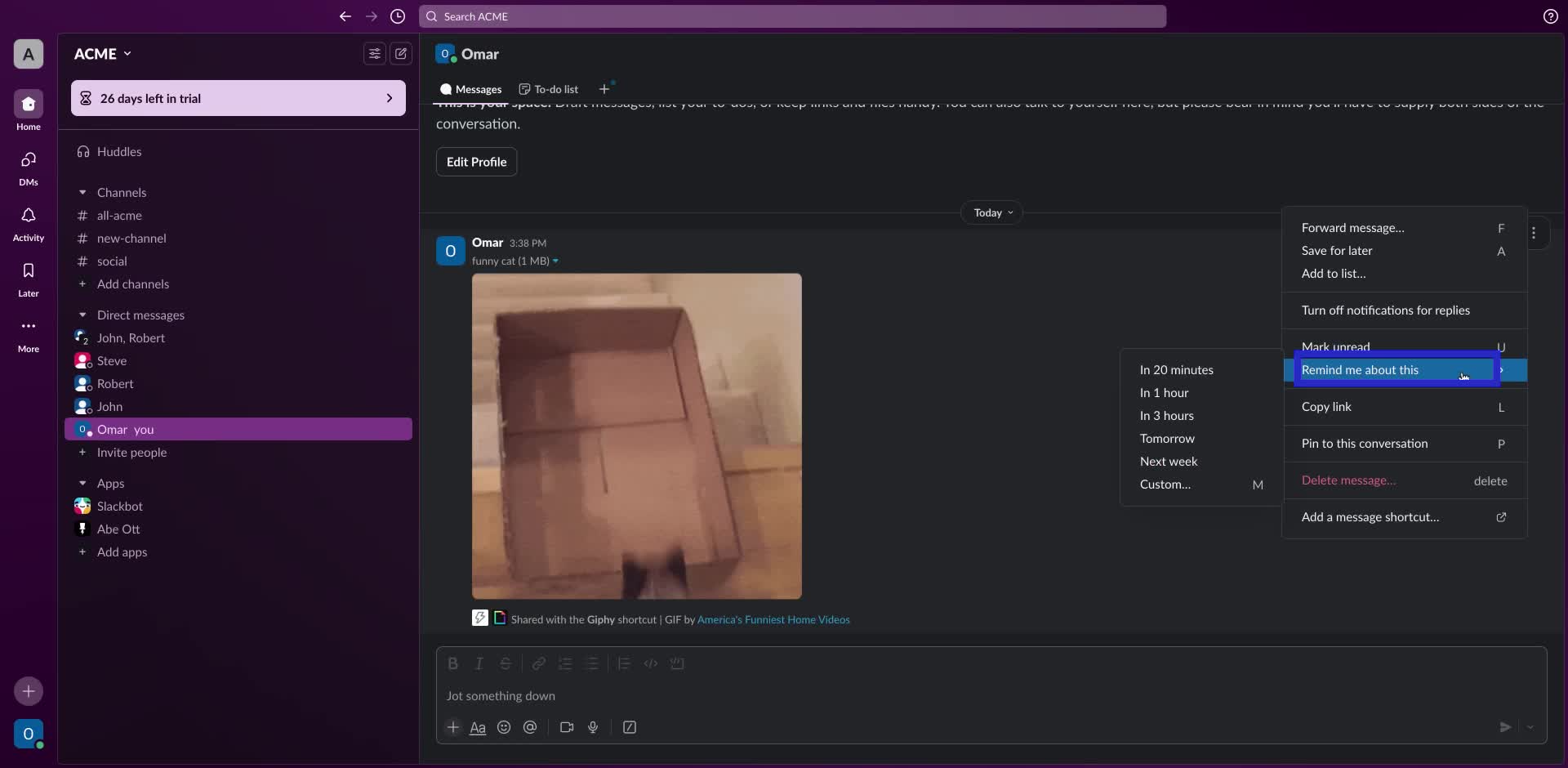Mark the message as unread

(1337, 346)
